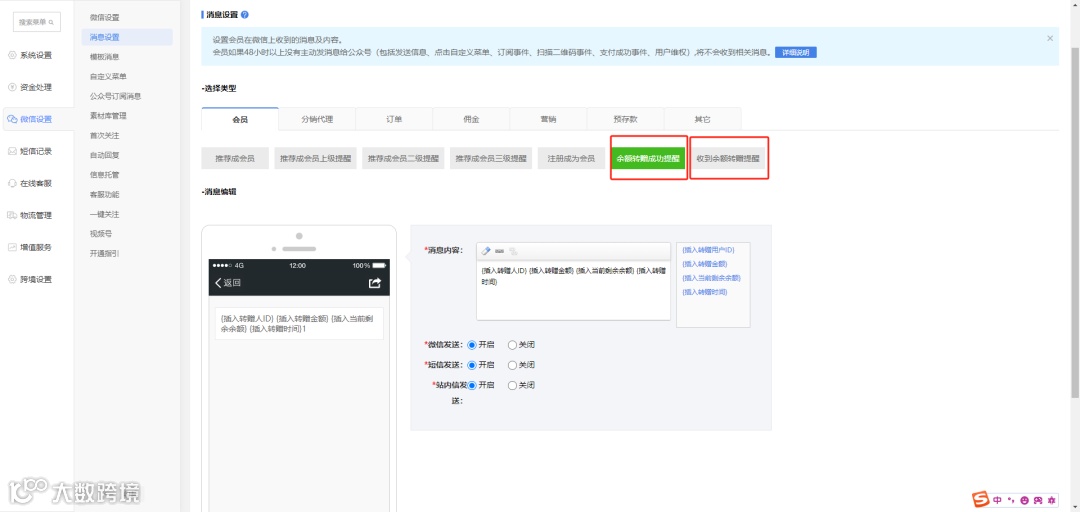This screenshot has width=1080, height=512.
Task: Click the search magnifier in 搜索菜单 box
Action: coord(51,22)
